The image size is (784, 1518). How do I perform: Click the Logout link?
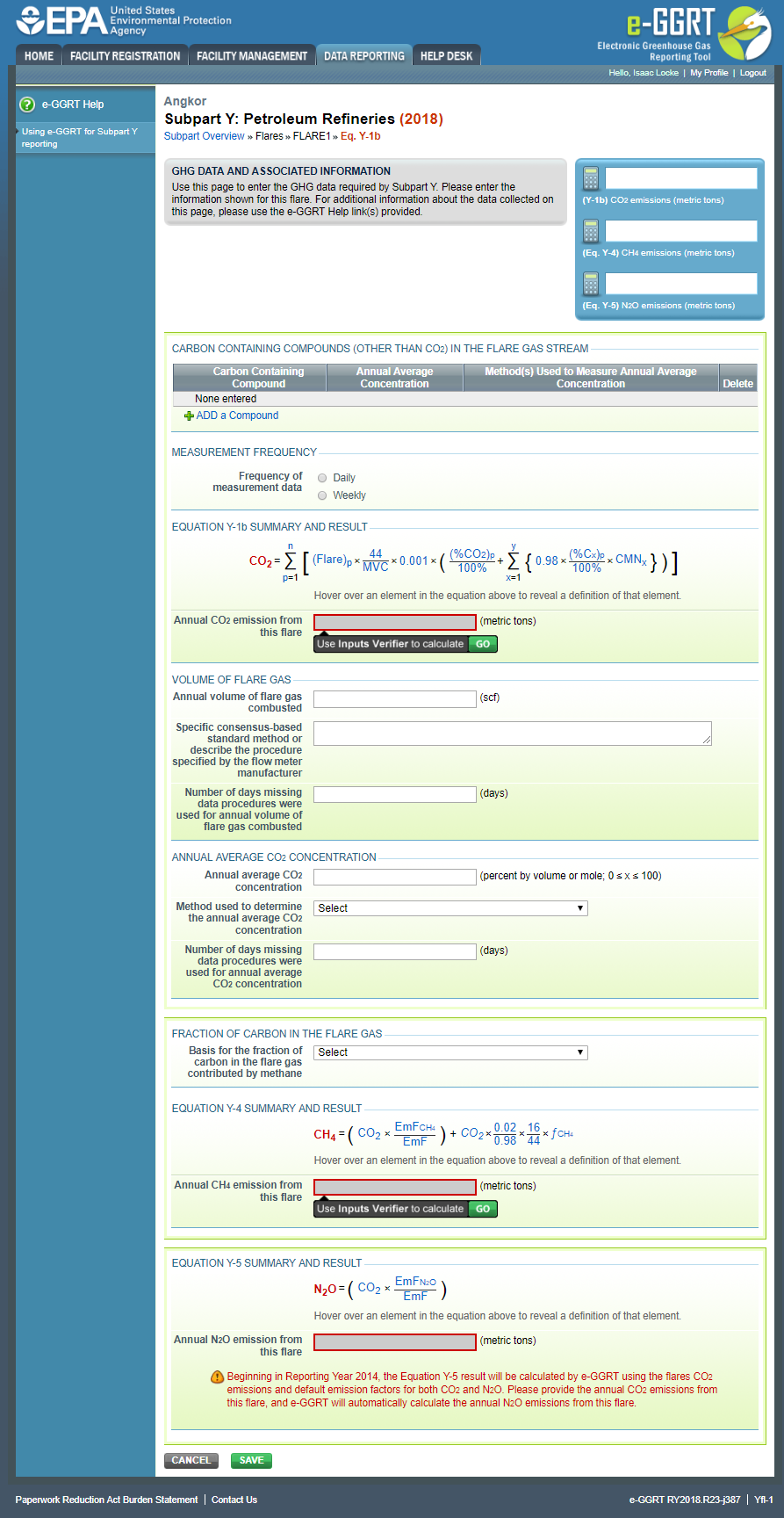click(753, 73)
